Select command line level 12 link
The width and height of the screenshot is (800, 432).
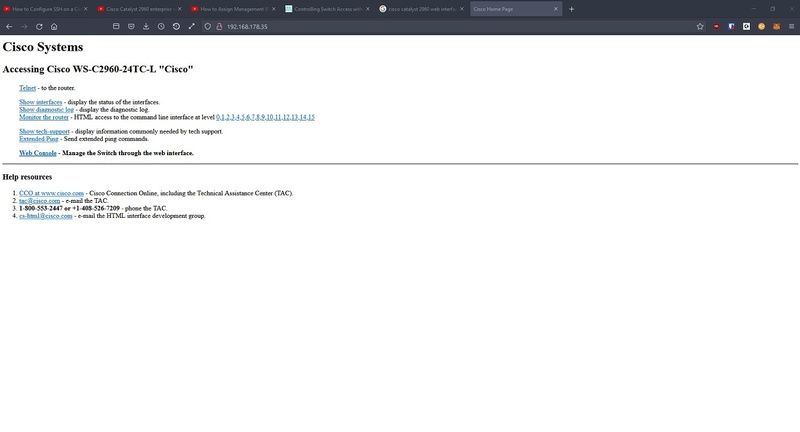286,117
